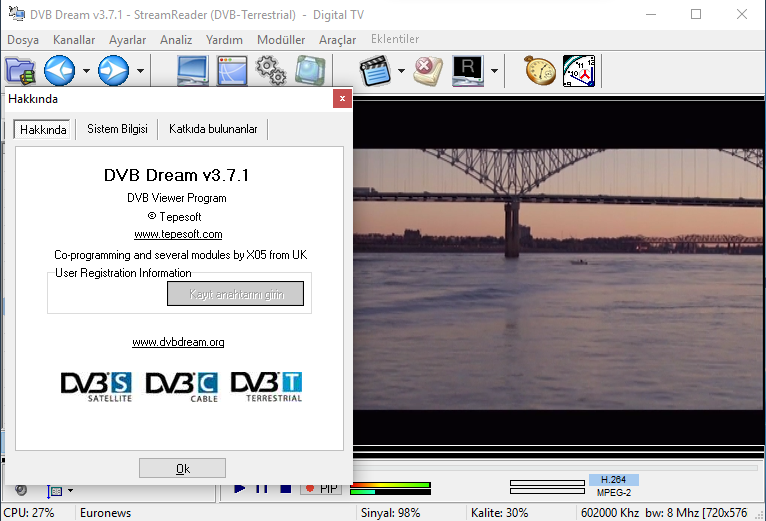The width and height of the screenshot is (766, 521).
Task: Click the colored signal level bar
Action: coord(390,485)
